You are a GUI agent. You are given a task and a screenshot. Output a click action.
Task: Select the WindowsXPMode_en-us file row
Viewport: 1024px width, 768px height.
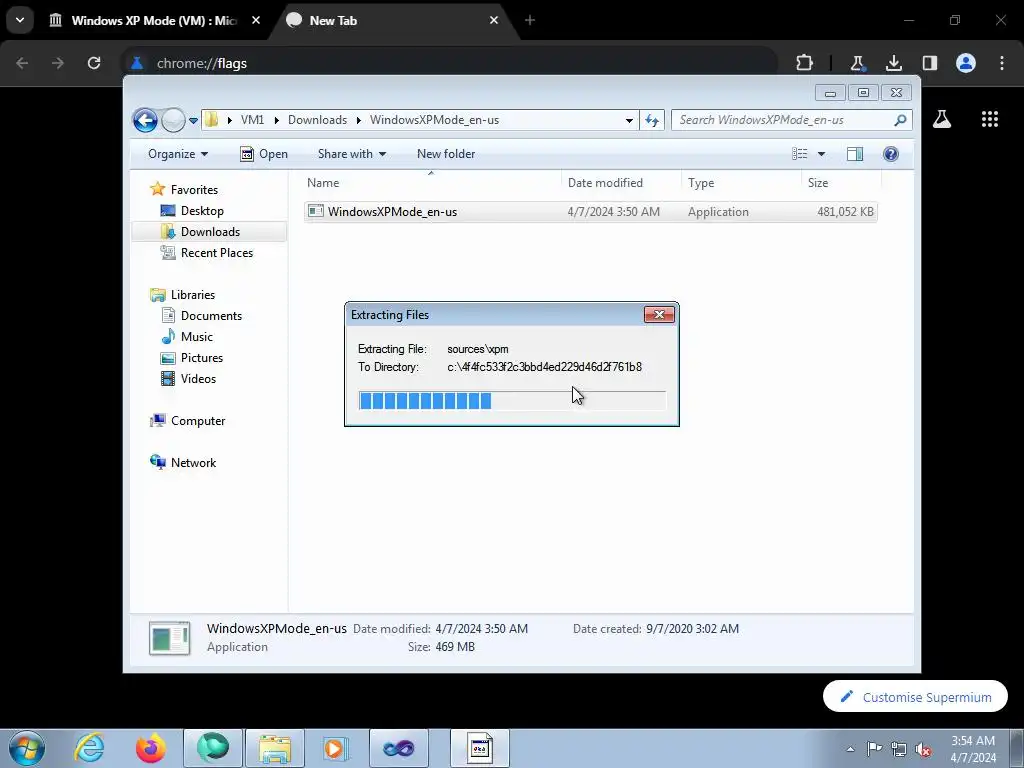[590, 212]
